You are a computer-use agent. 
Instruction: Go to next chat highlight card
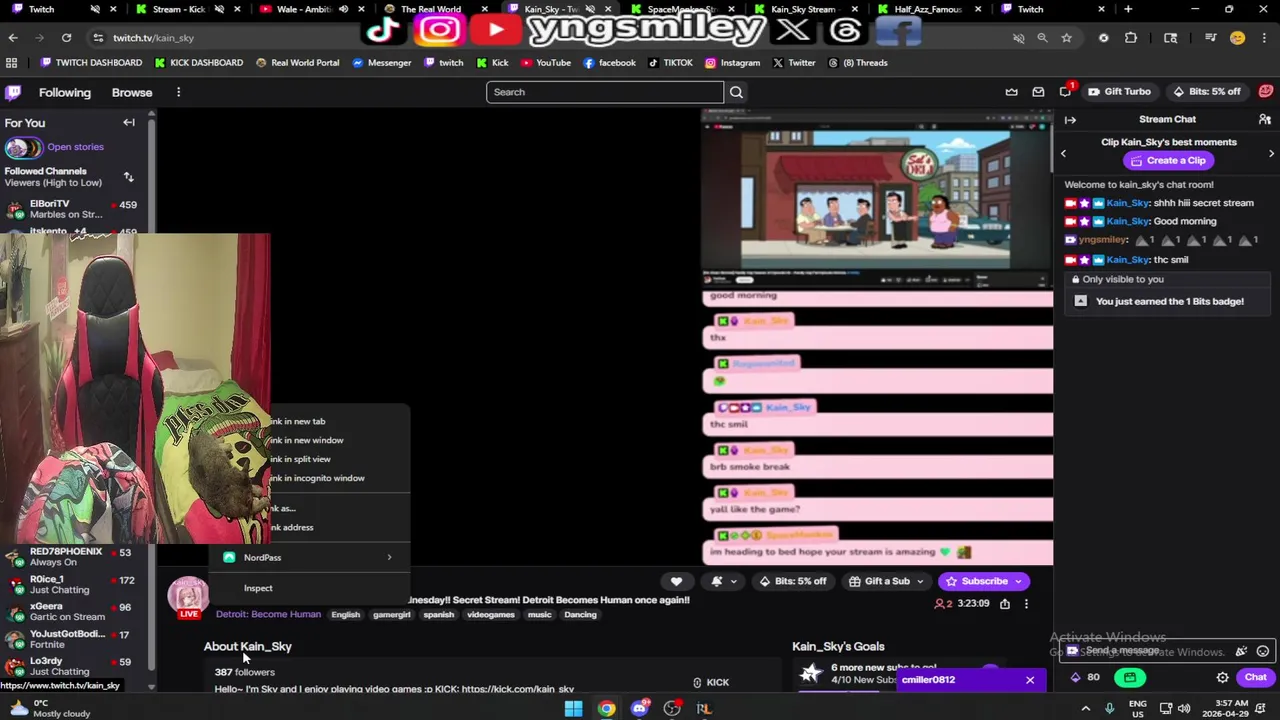pos(1271,153)
